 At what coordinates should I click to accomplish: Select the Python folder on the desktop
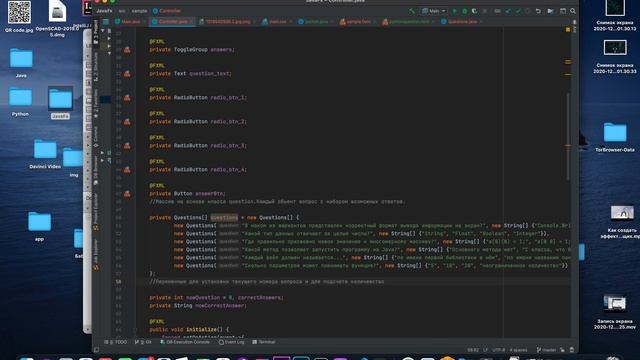point(20,102)
